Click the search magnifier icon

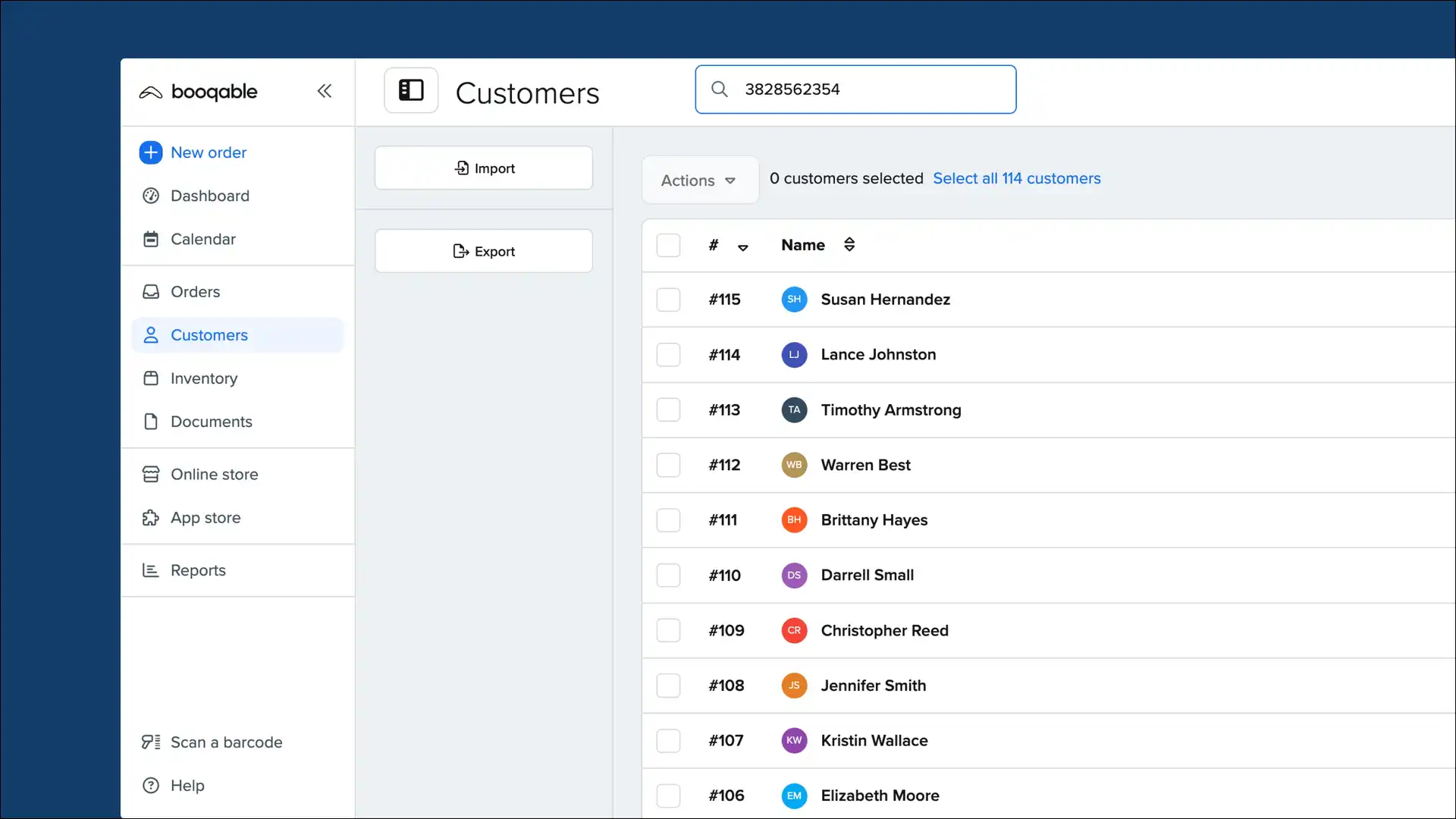click(x=718, y=89)
